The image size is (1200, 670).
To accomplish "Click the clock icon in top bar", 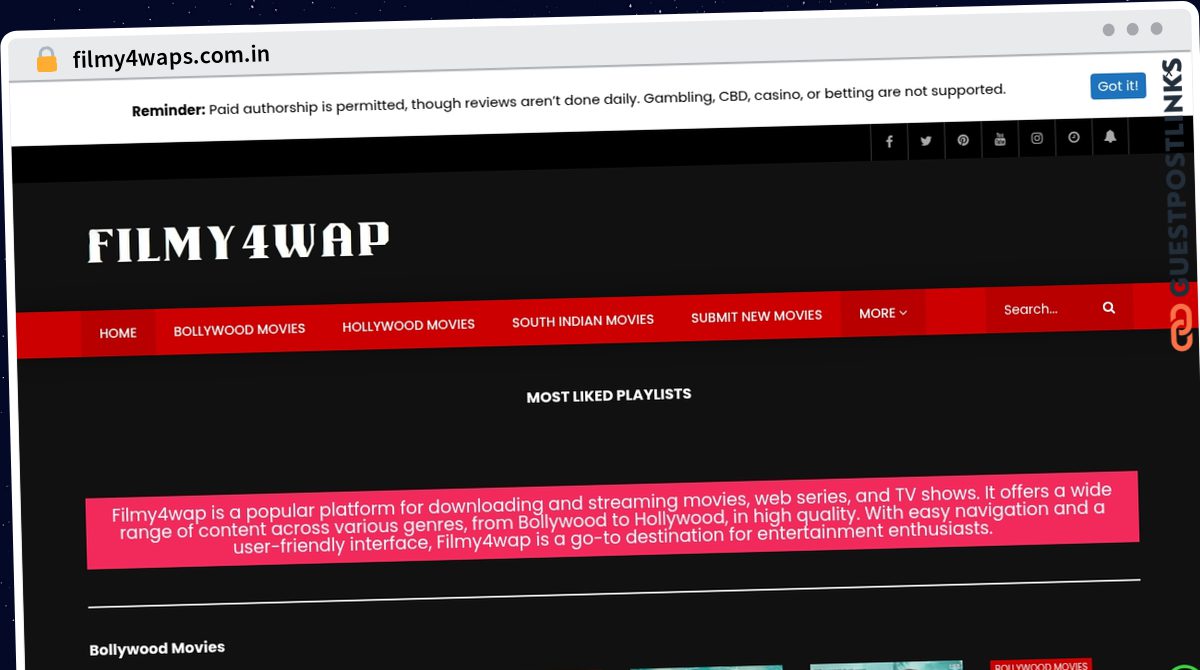I will pos(1074,137).
